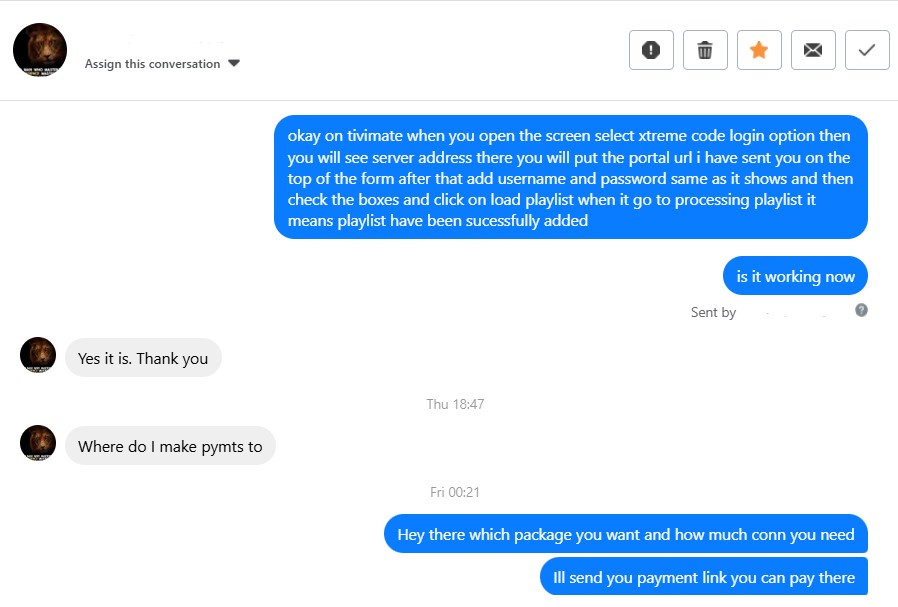
Task: Click avatar beside "Where do I make pymts to"
Action: [38, 443]
